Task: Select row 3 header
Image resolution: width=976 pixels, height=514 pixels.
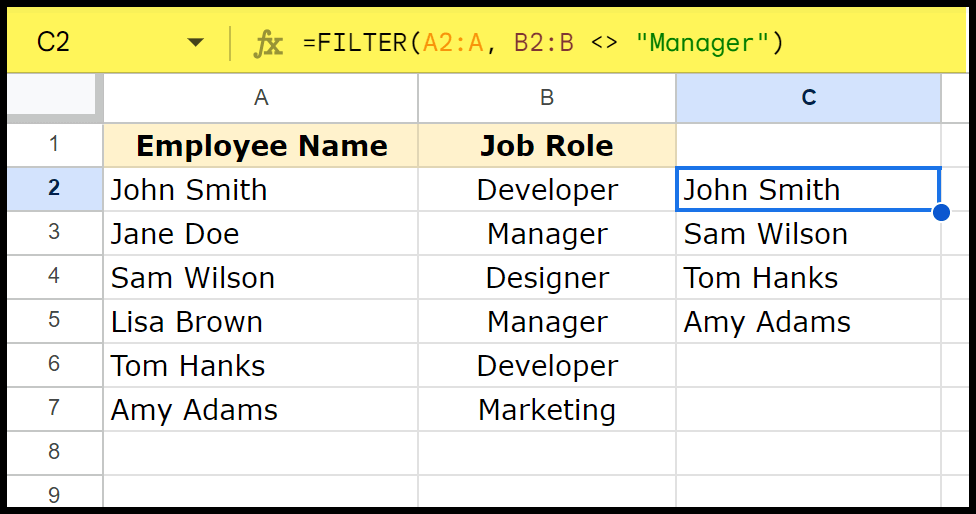Action: tap(55, 233)
